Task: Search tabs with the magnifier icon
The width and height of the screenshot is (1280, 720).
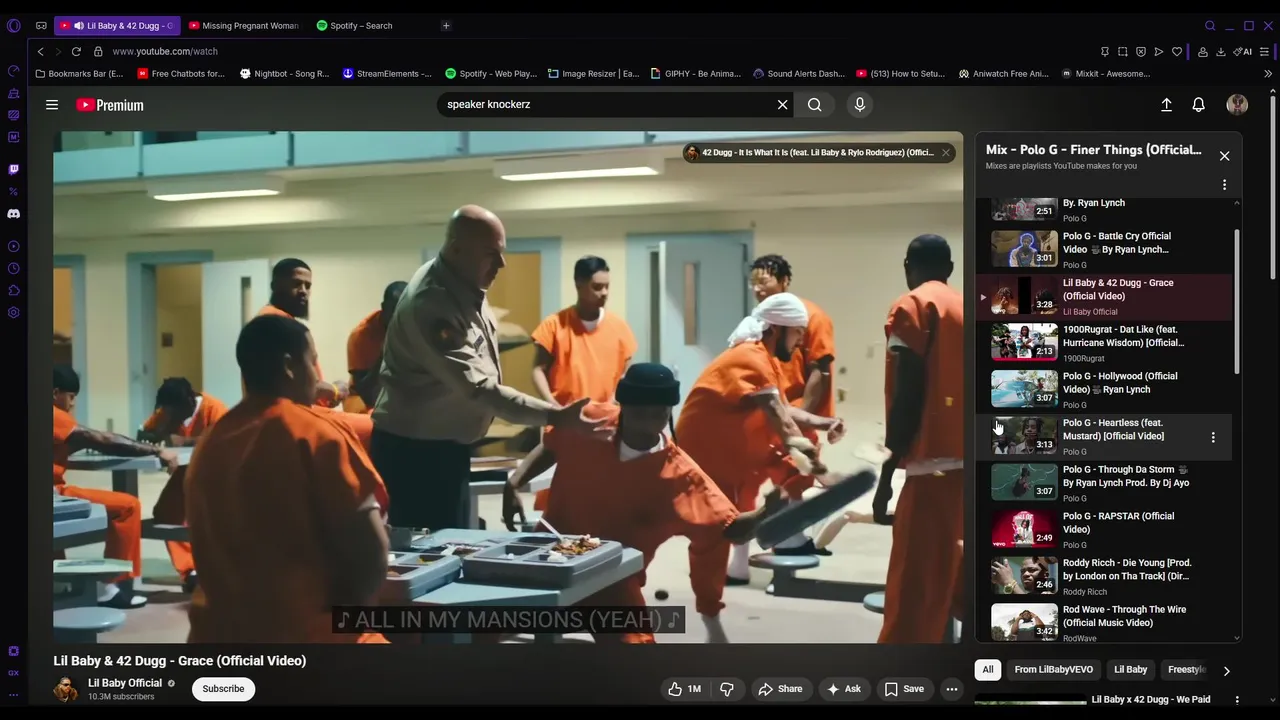Action: click(1210, 26)
